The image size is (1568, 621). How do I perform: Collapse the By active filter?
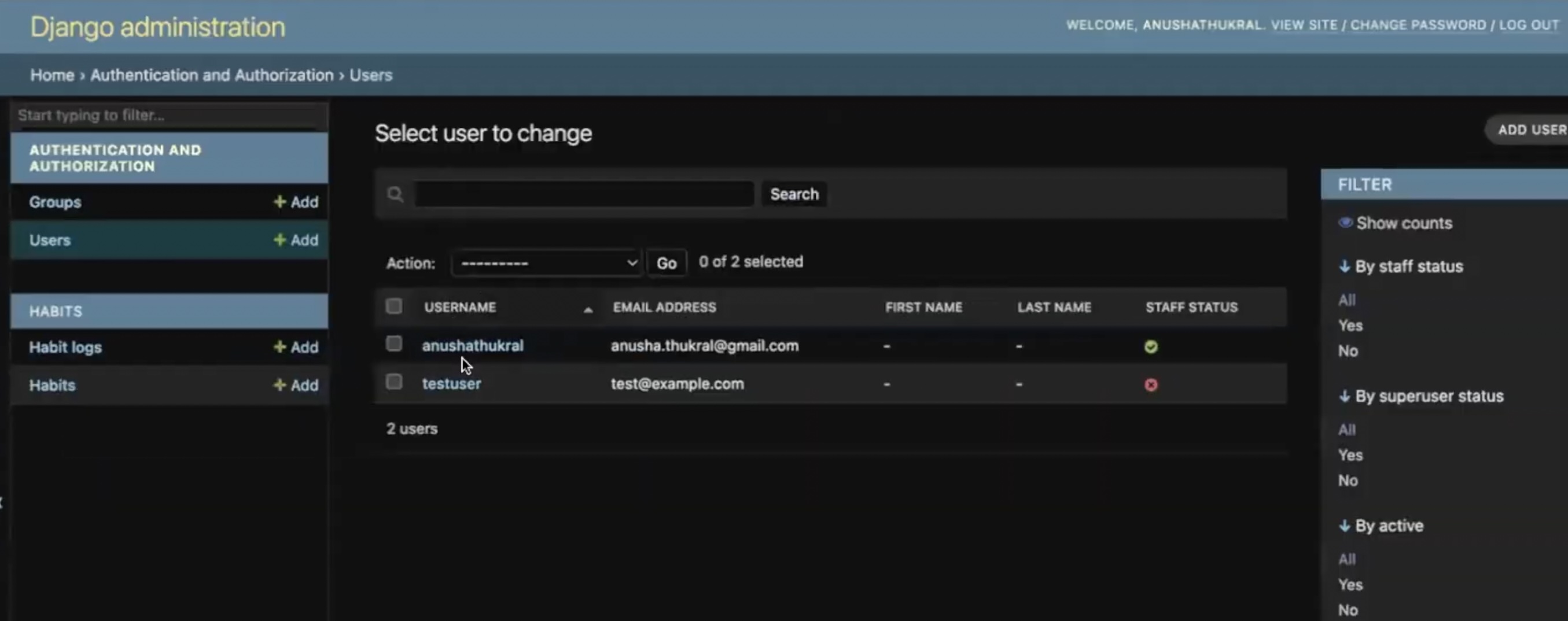pos(1381,526)
